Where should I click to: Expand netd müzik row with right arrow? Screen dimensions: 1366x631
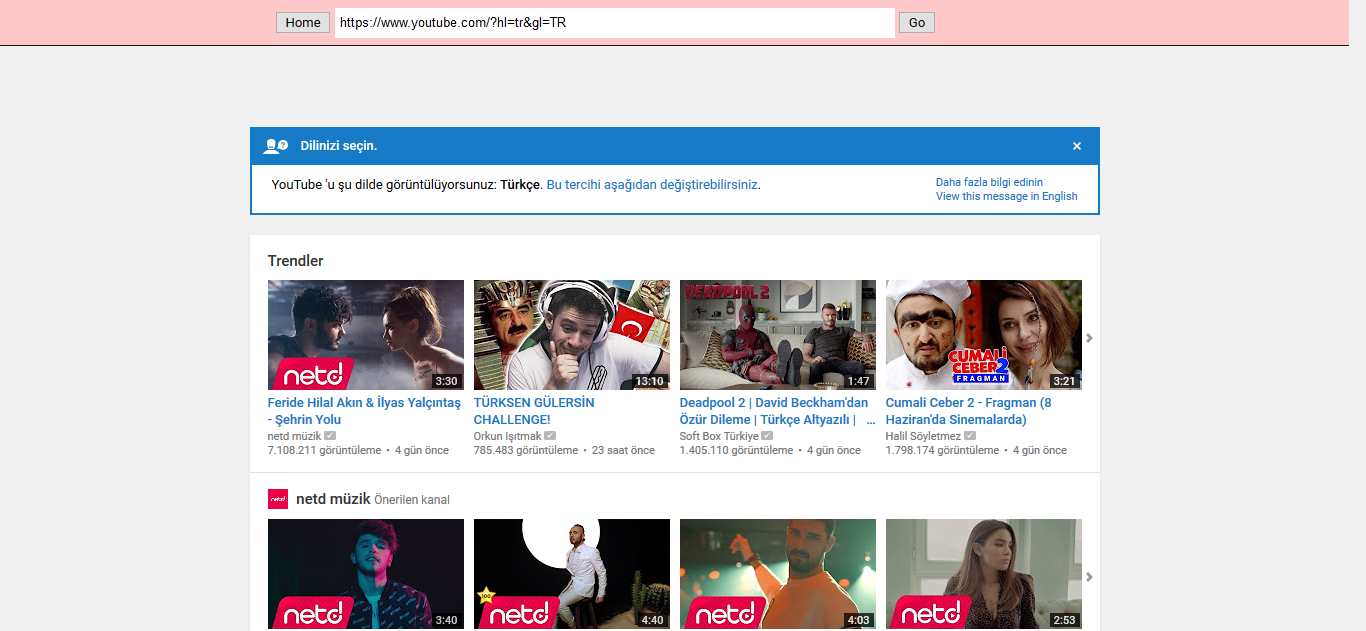(x=1089, y=577)
